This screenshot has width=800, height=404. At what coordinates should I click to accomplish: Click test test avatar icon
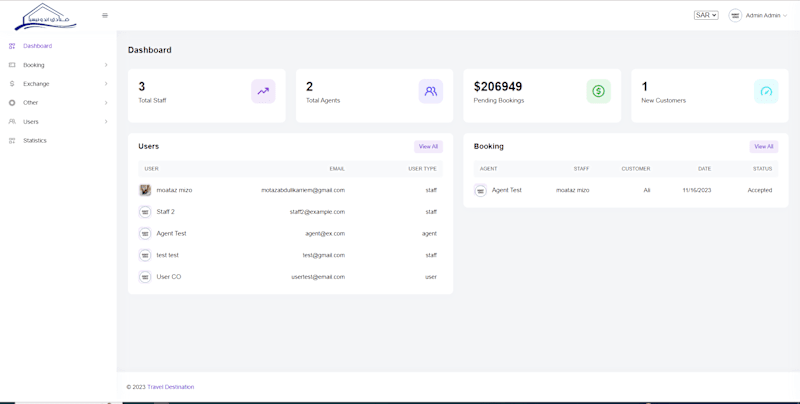point(145,255)
